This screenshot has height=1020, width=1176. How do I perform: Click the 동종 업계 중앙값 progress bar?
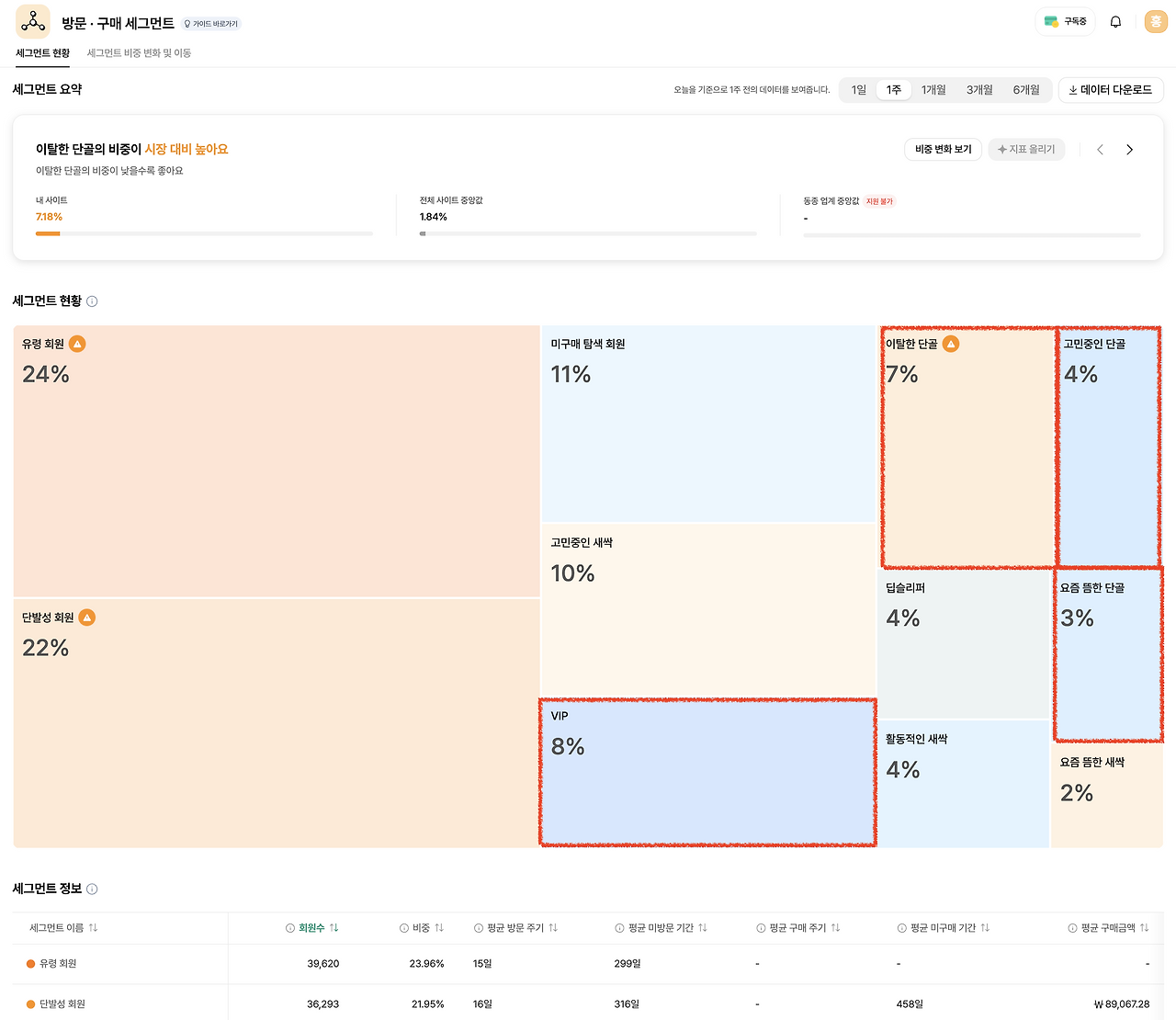(972, 235)
